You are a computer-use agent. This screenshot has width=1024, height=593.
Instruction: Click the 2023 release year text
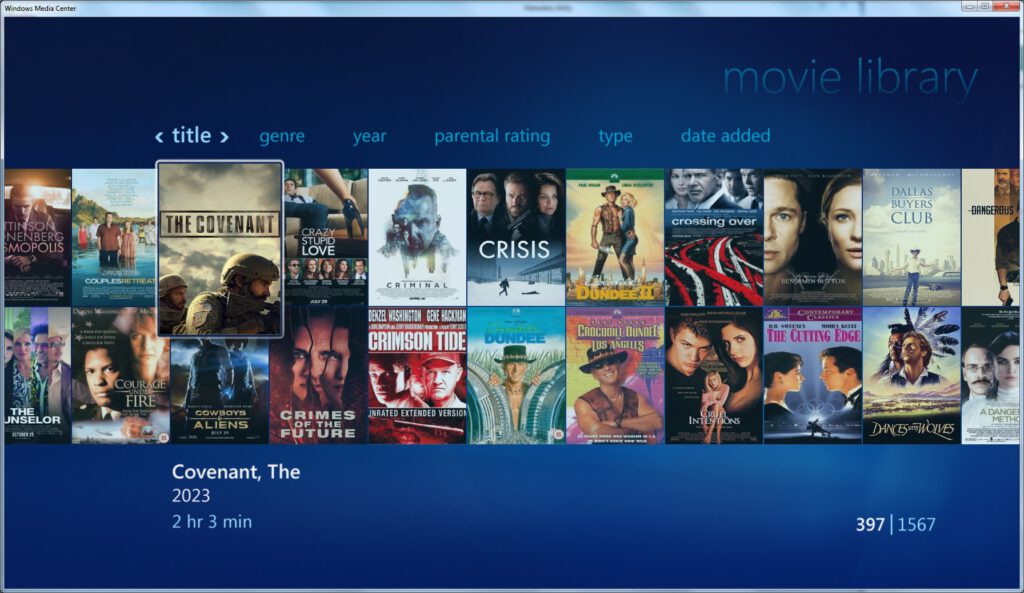pos(191,496)
